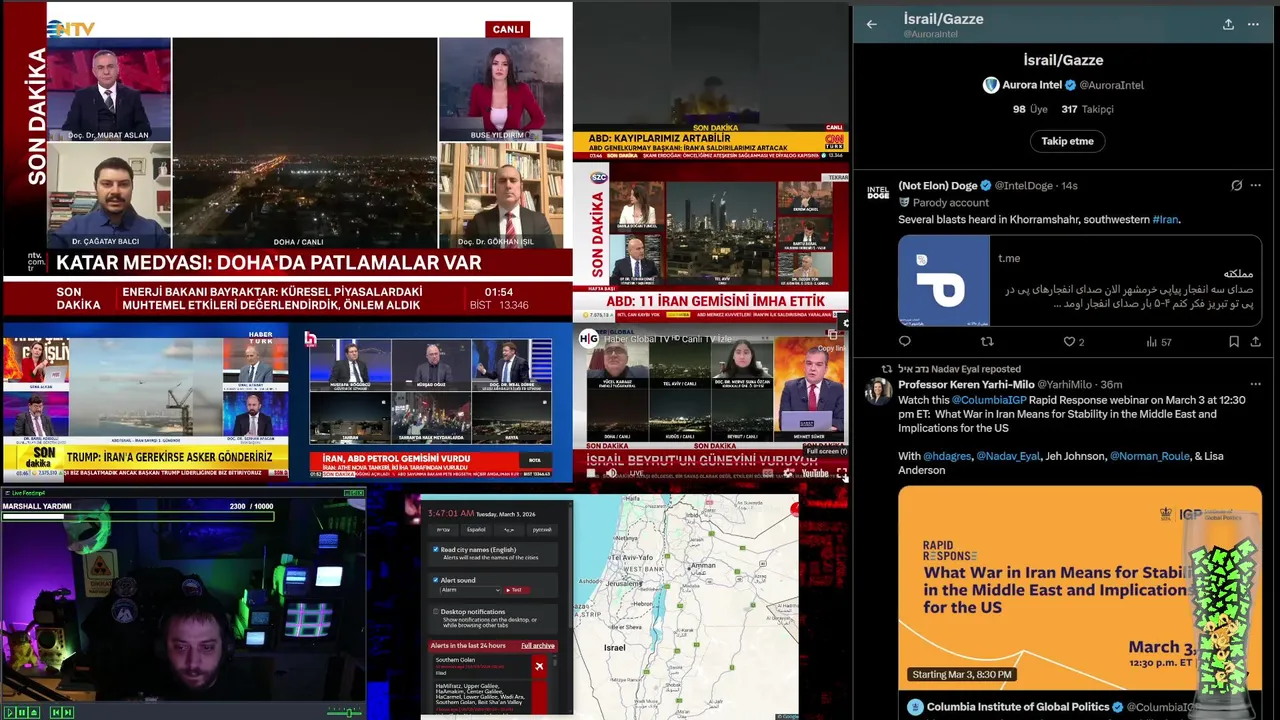Toggle Read city names (English) checkbox
1280x720 pixels.
436,549
